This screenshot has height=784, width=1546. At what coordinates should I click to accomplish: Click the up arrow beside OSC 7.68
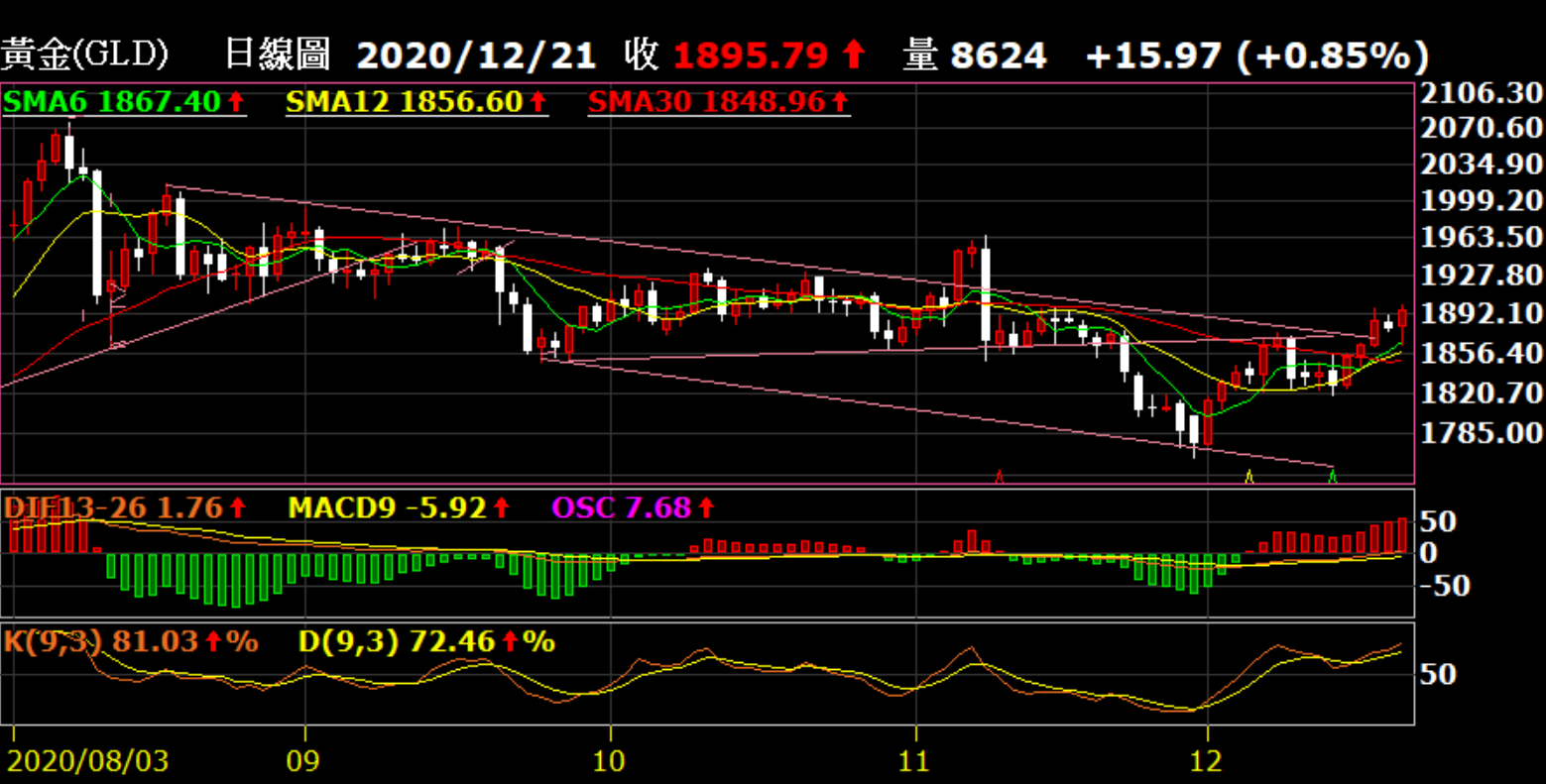coord(706,508)
